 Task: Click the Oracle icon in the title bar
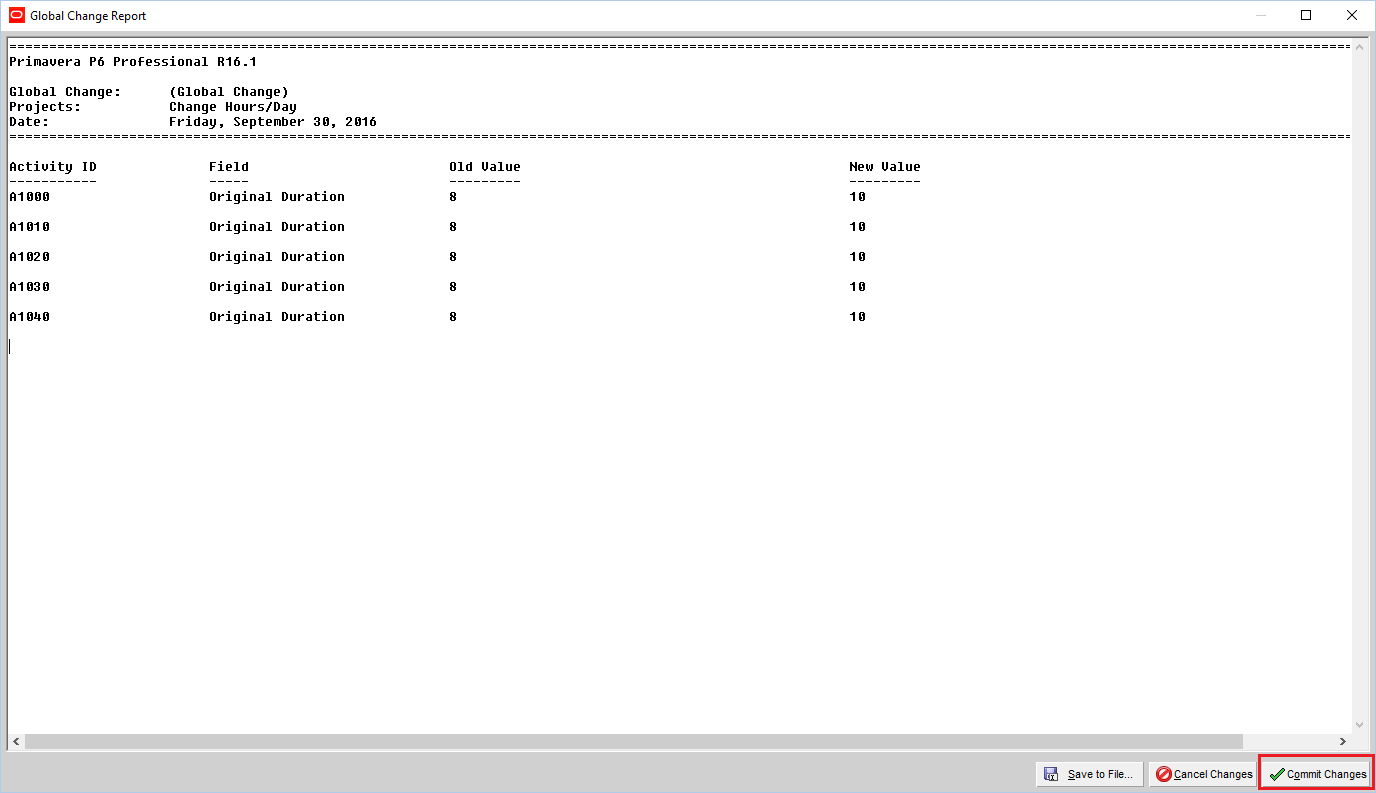click(17, 15)
